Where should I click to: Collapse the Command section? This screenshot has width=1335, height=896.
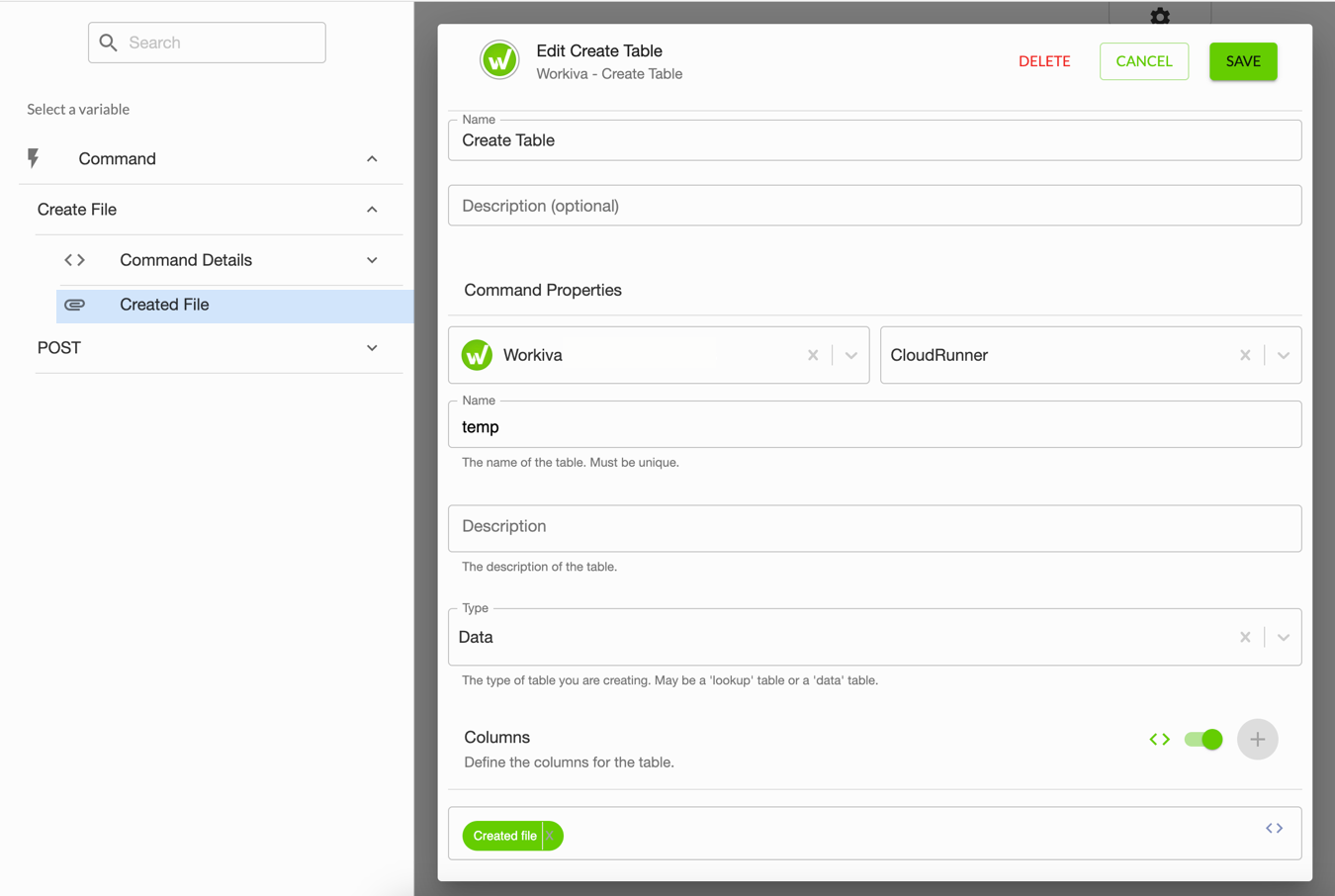pos(372,159)
